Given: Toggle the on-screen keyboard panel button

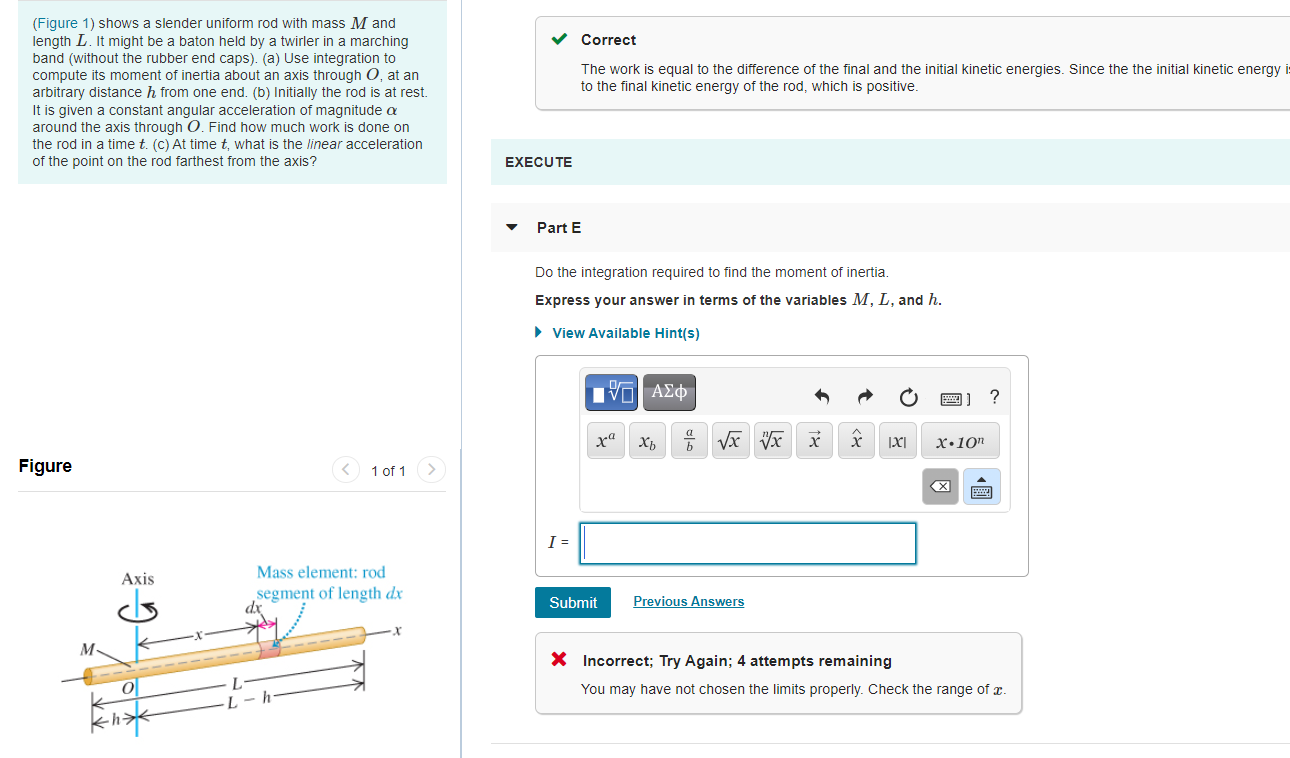Looking at the screenshot, I should pyautogui.click(x=981, y=487).
